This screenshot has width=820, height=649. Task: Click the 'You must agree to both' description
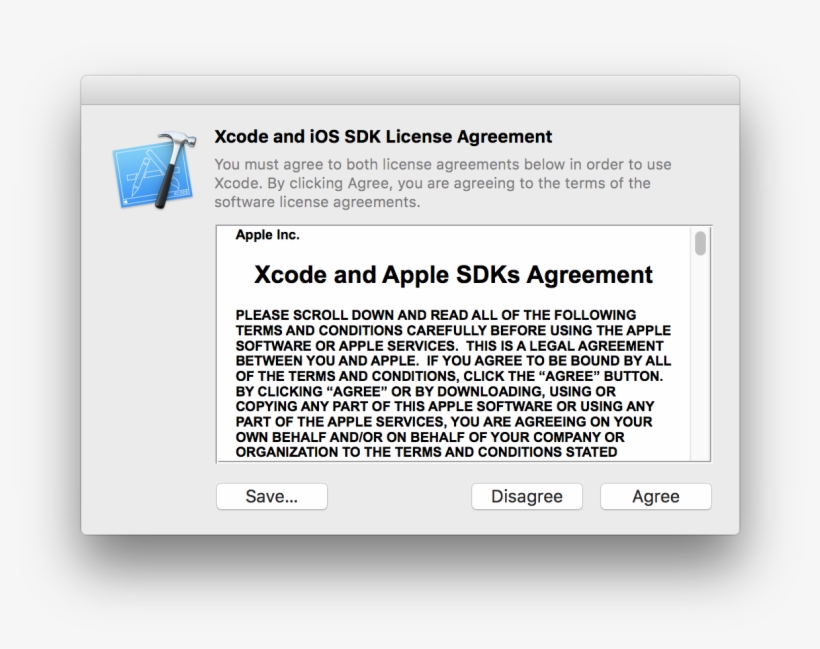point(442,183)
